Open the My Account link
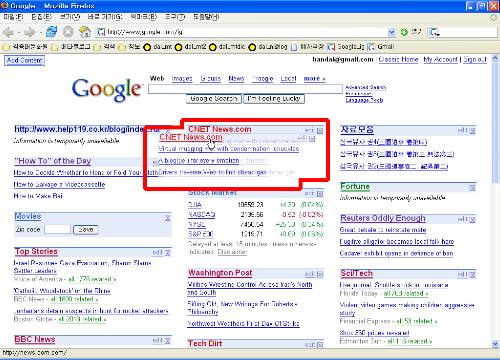This screenshot has width=500, height=360. click(x=440, y=60)
